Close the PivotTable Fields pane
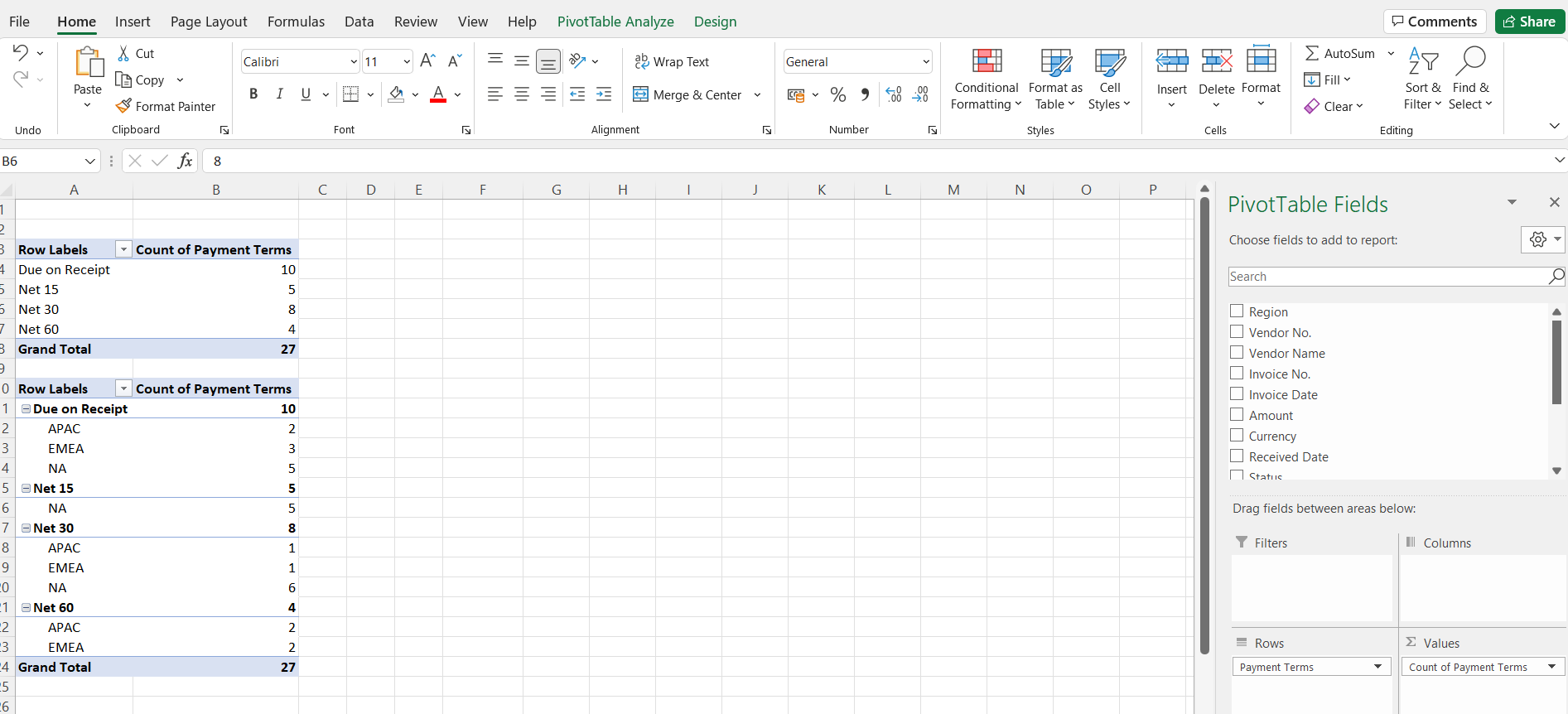This screenshot has width=1568, height=714. click(1554, 202)
